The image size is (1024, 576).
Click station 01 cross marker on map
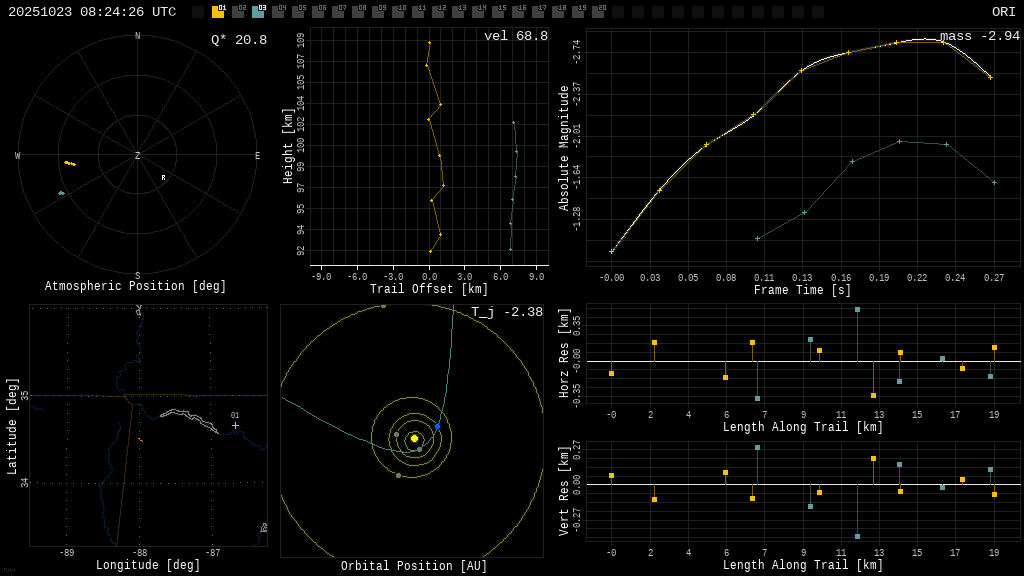236,426
